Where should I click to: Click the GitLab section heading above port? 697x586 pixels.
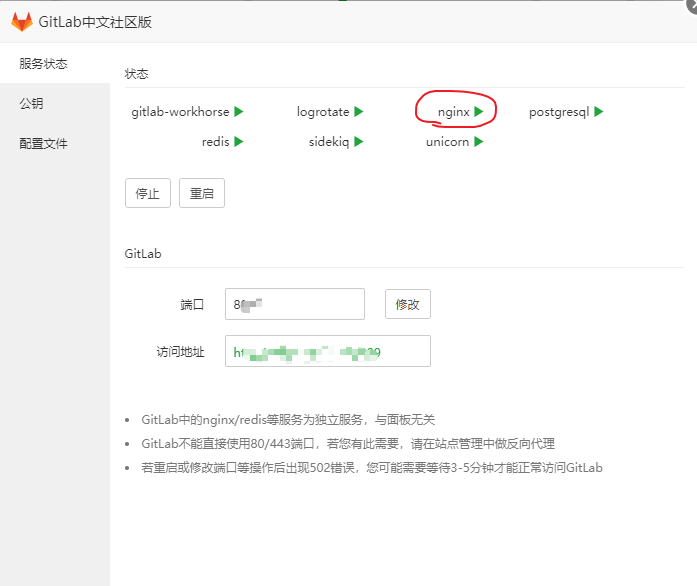click(143, 253)
